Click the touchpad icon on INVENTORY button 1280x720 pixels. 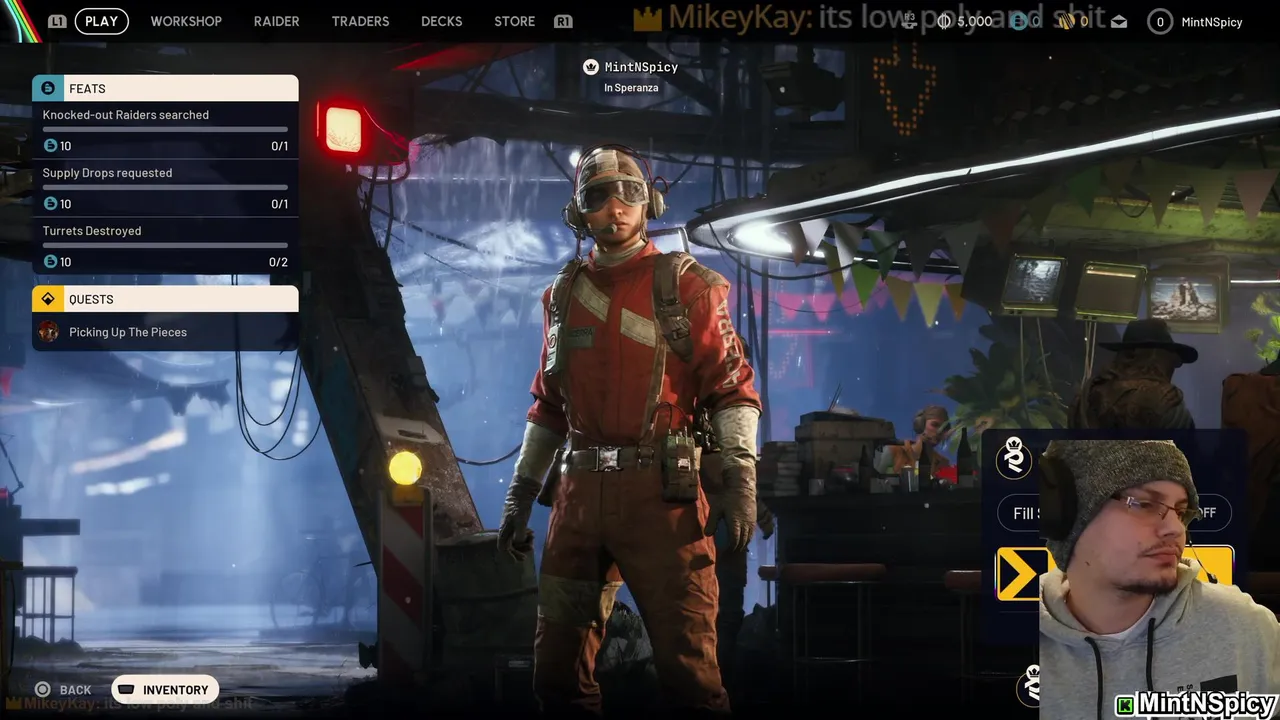[126, 690]
